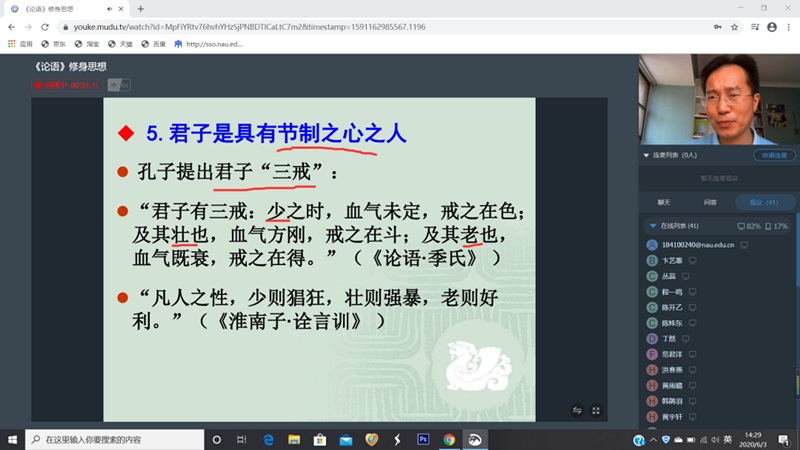
Task: Open Google Chrome from the taskbar
Action: coord(449,439)
